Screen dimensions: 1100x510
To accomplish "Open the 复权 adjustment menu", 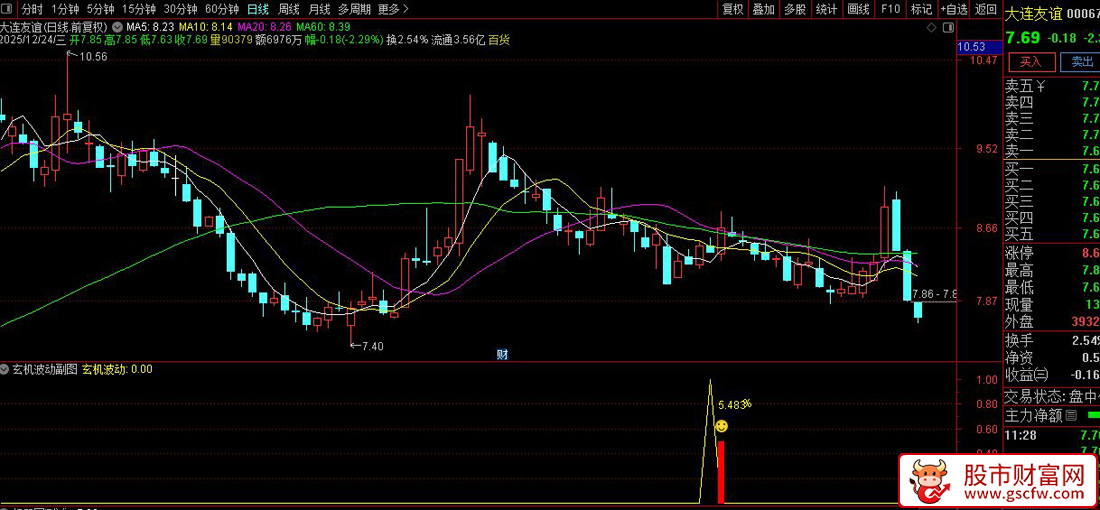I will point(733,9).
